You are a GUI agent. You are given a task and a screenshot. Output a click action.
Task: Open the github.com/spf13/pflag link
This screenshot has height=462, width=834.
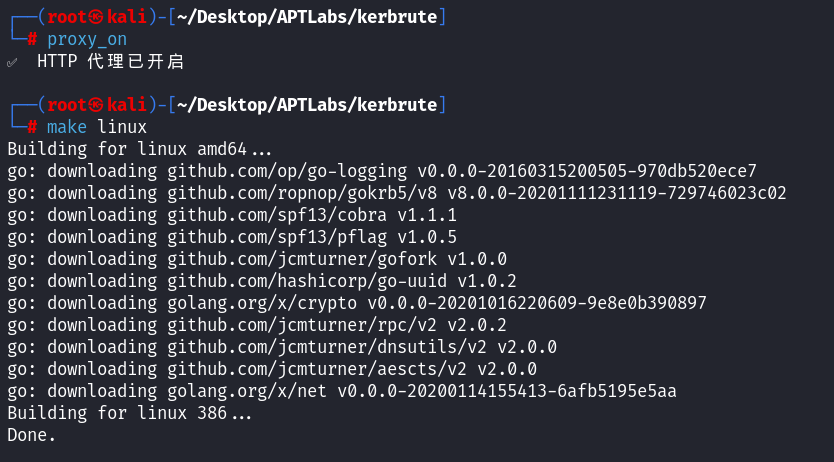coord(272,237)
